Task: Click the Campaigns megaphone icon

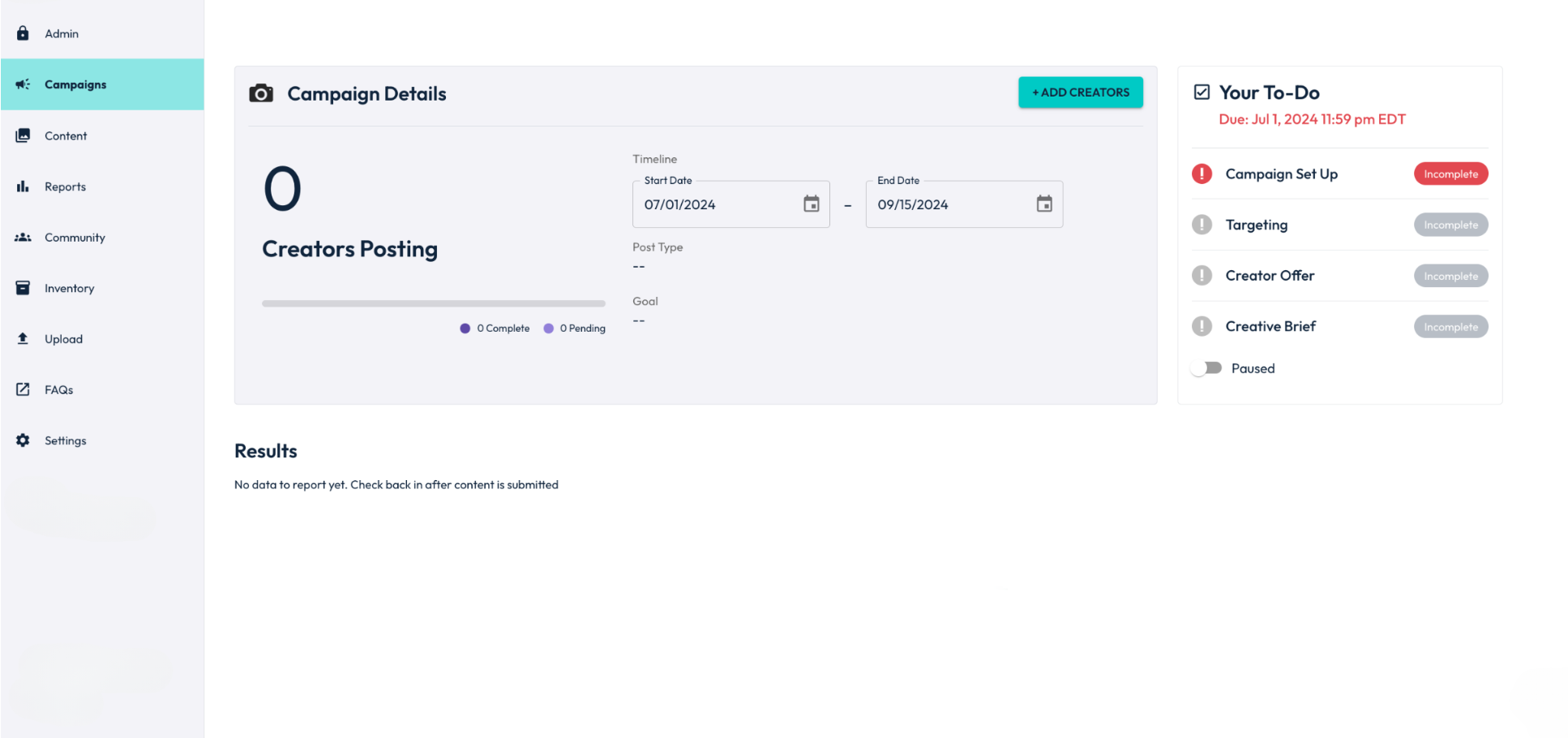Action: click(x=23, y=84)
